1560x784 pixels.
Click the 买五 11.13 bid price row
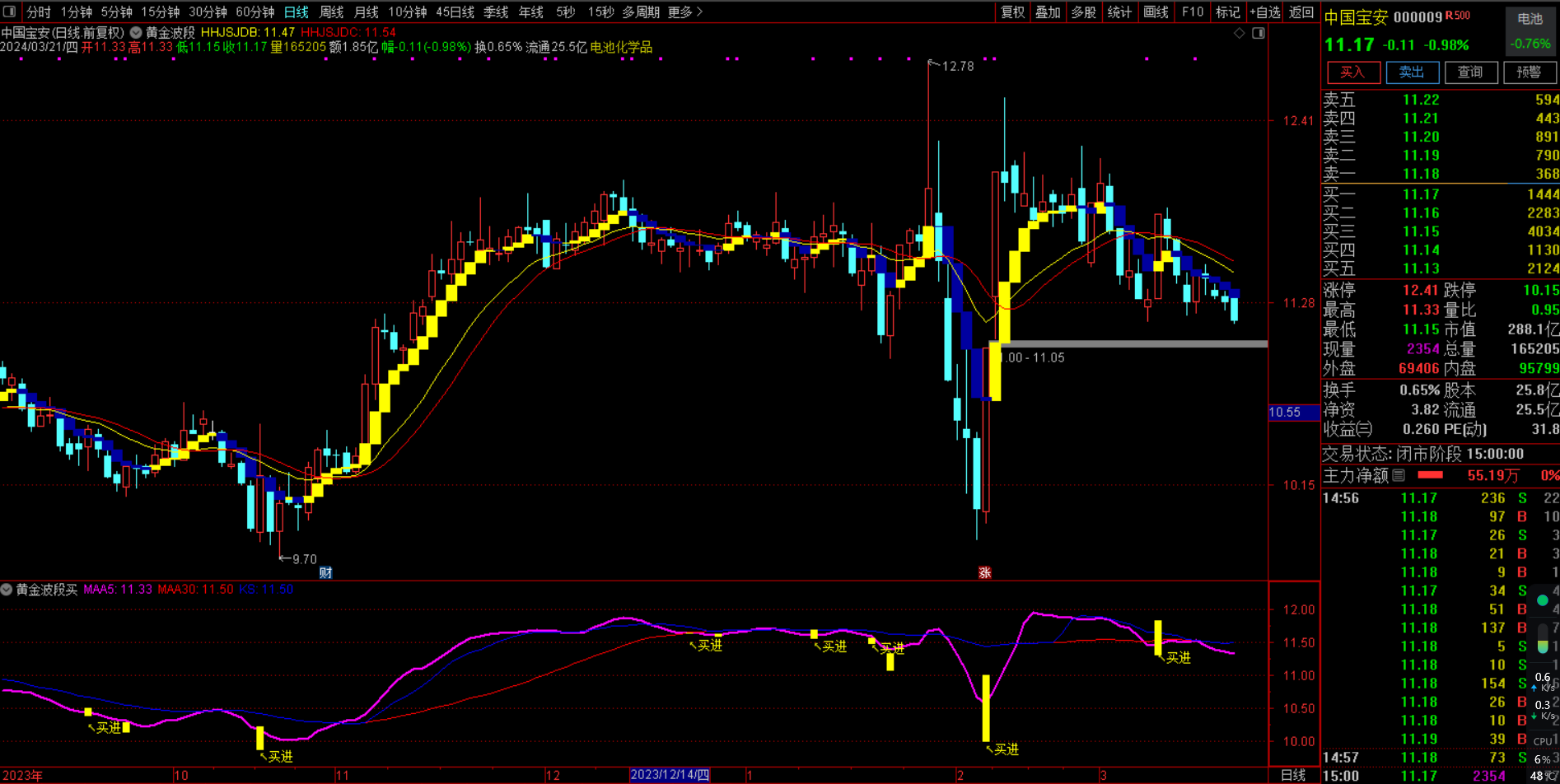click(1441, 268)
